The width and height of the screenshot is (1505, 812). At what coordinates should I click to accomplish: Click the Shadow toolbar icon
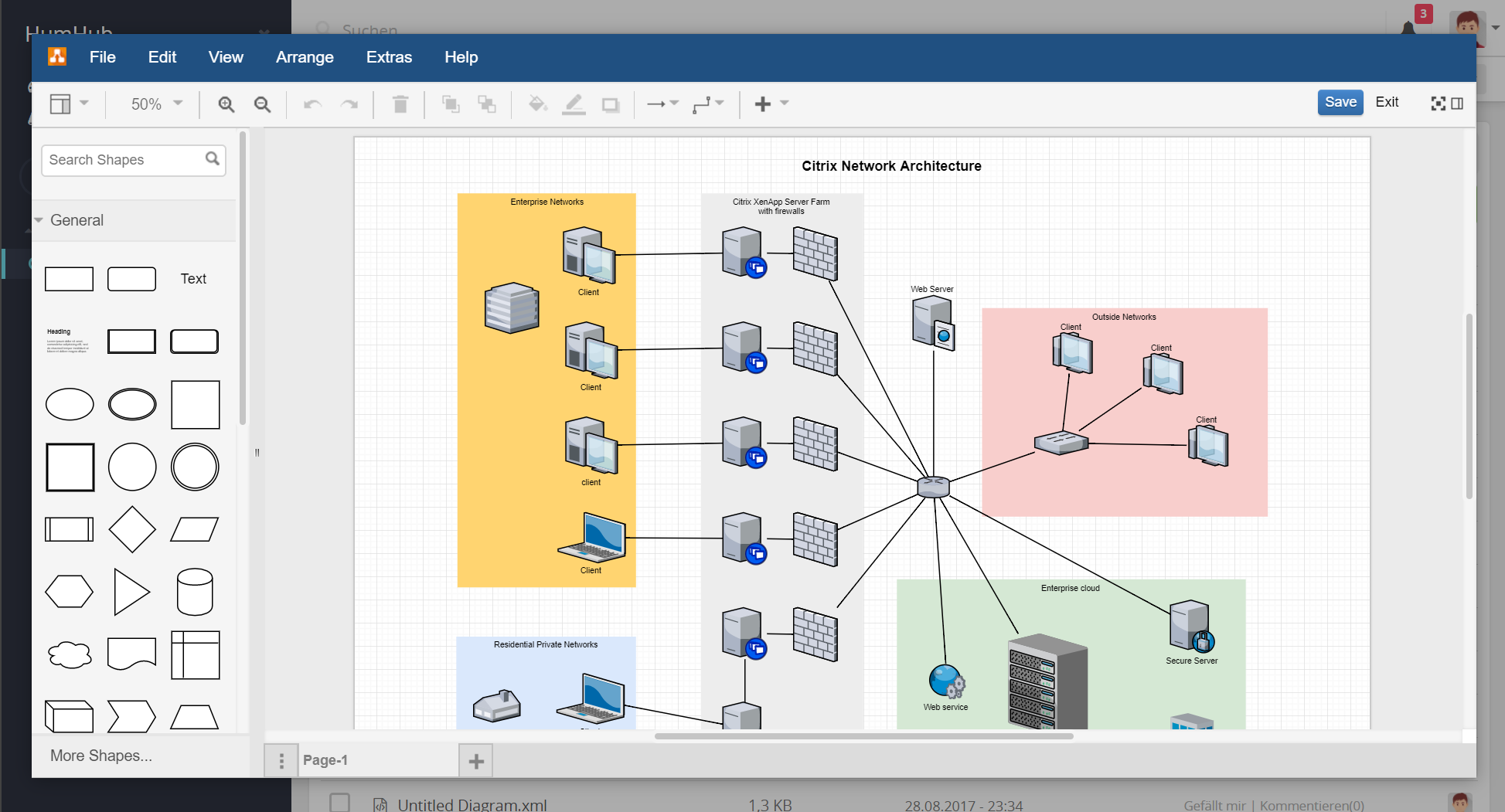click(x=611, y=104)
